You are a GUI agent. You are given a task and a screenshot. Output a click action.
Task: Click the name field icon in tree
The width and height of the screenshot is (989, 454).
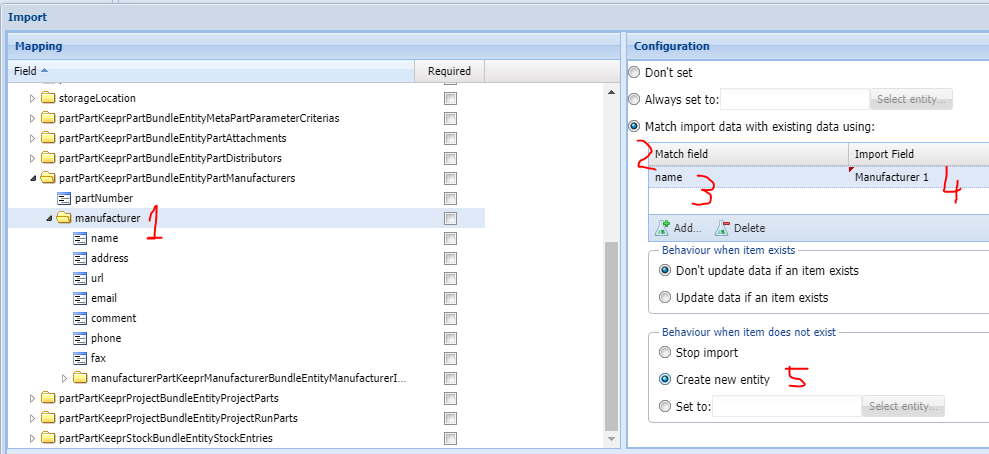click(x=80, y=238)
